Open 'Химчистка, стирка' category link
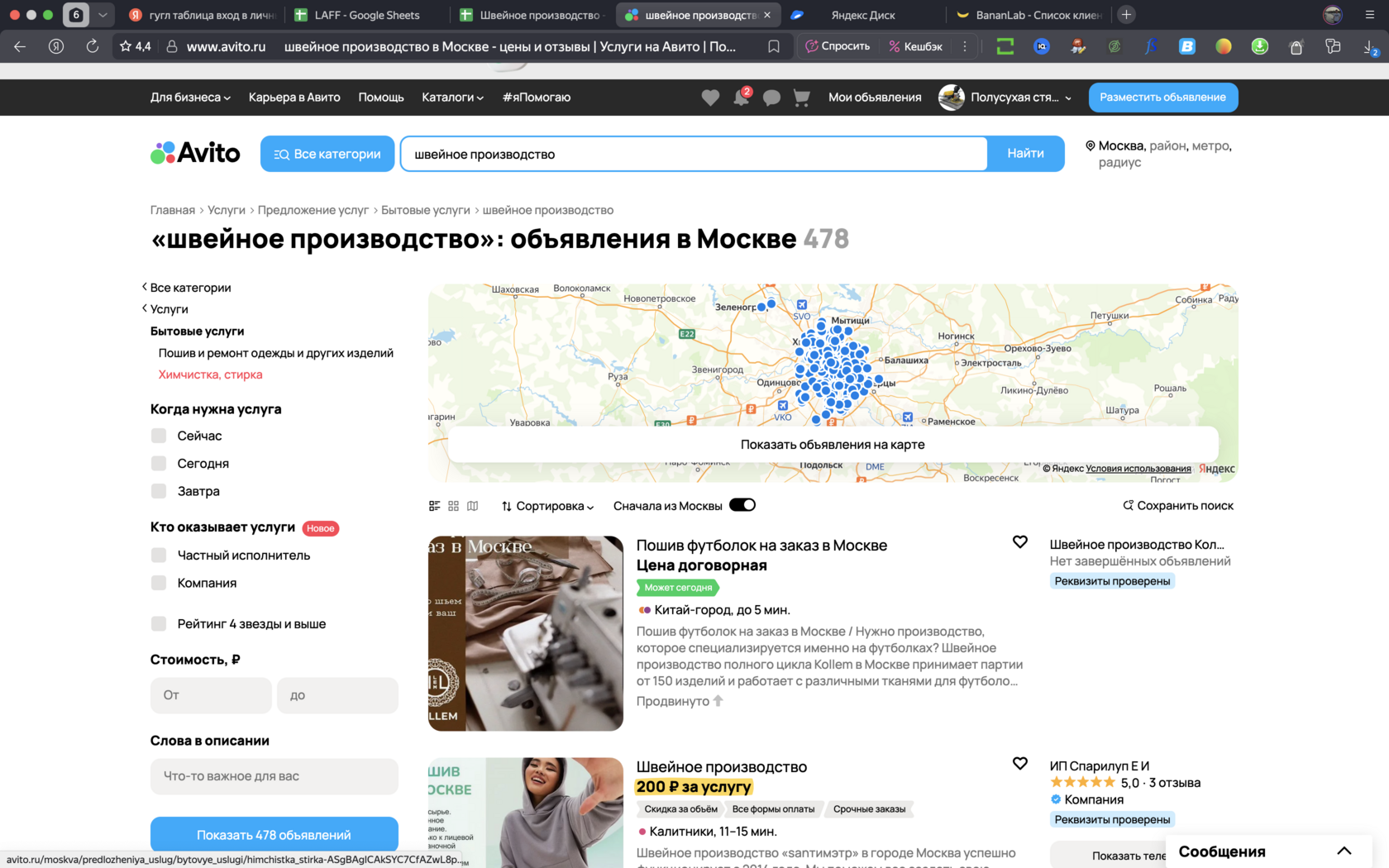This screenshot has height=868, width=1389. pos(210,374)
